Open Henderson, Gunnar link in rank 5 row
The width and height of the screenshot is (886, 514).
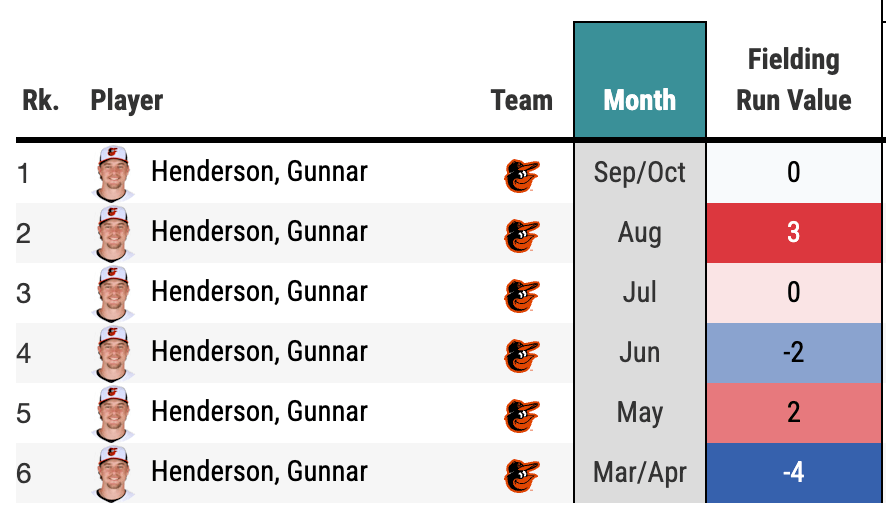[259, 412]
